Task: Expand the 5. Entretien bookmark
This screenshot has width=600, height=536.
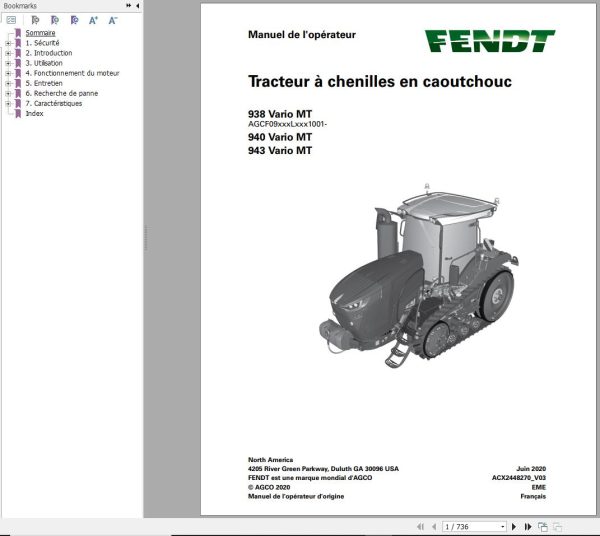Action: point(8,83)
